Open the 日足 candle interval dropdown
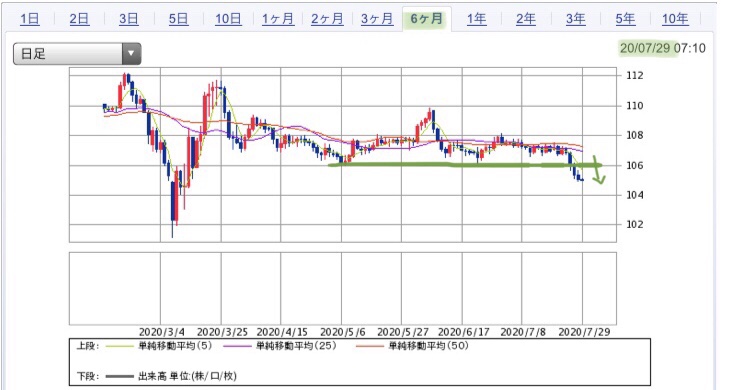Viewport: 735px width, 390px height. click(x=77, y=53)
